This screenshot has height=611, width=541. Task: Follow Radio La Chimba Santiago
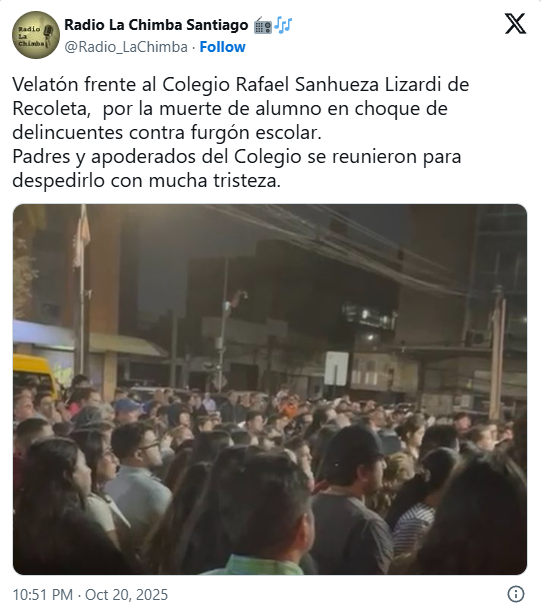coord(223,47)
